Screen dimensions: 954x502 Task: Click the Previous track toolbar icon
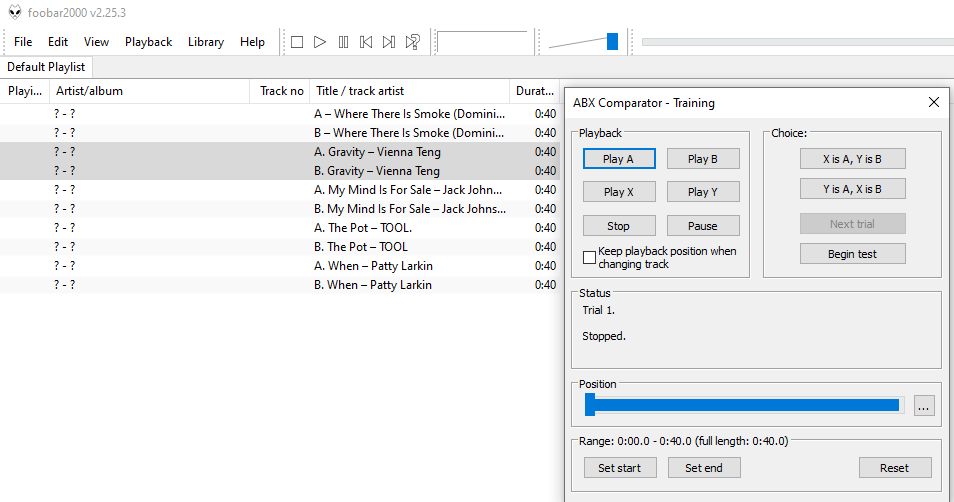point(366,42)
